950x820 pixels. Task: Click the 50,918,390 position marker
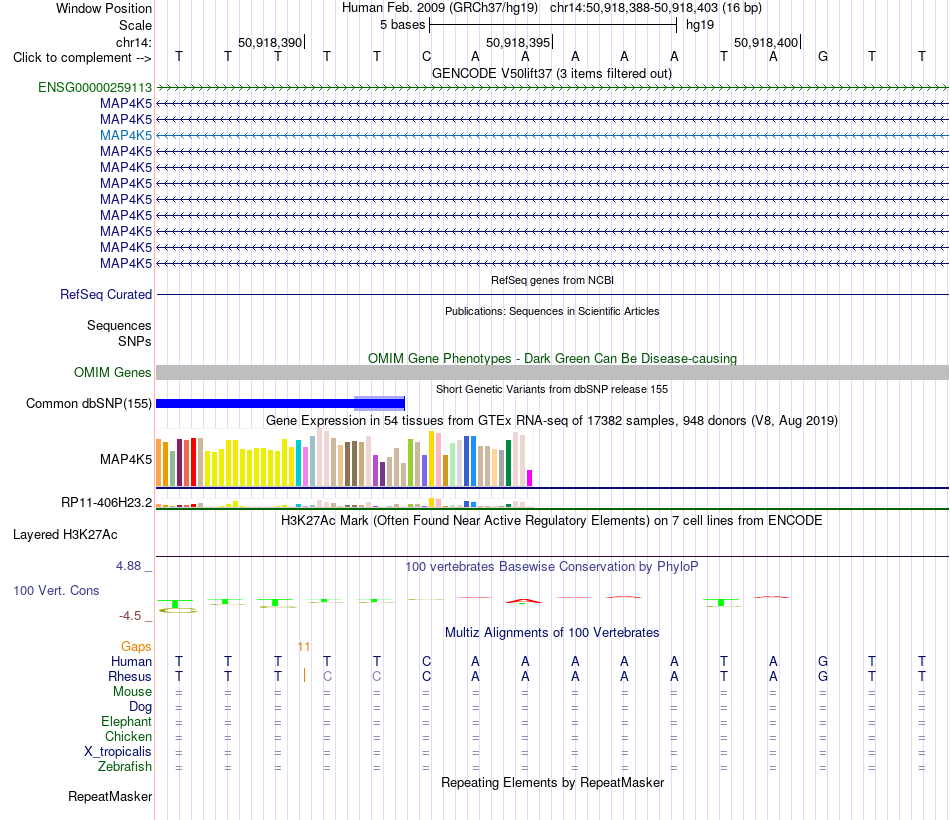271,42
